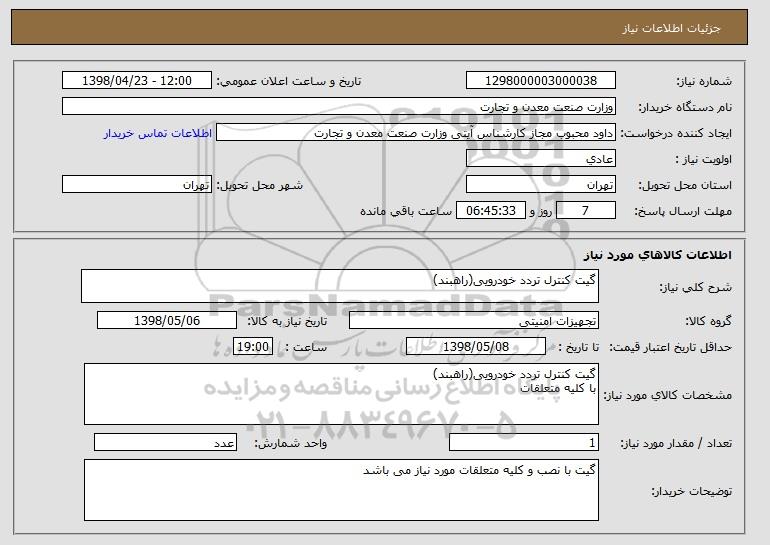Select the label تاریخ و ساعت اعلان عمومی

coord(289,82)
